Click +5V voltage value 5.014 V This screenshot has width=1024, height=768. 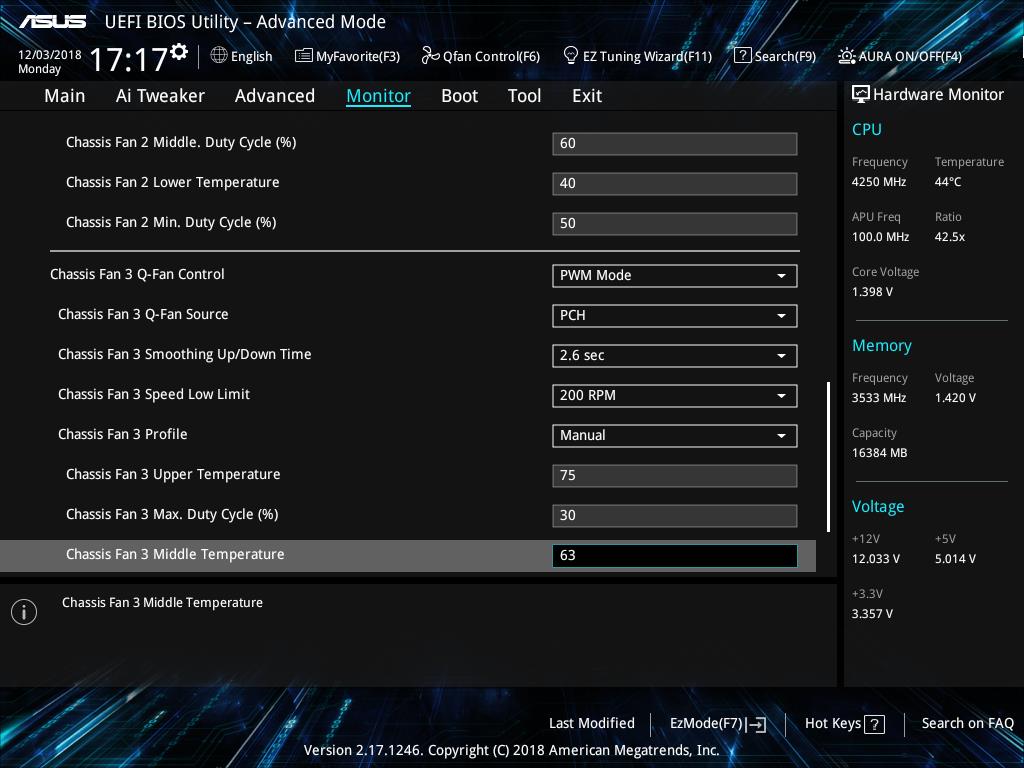coord(955,559)
